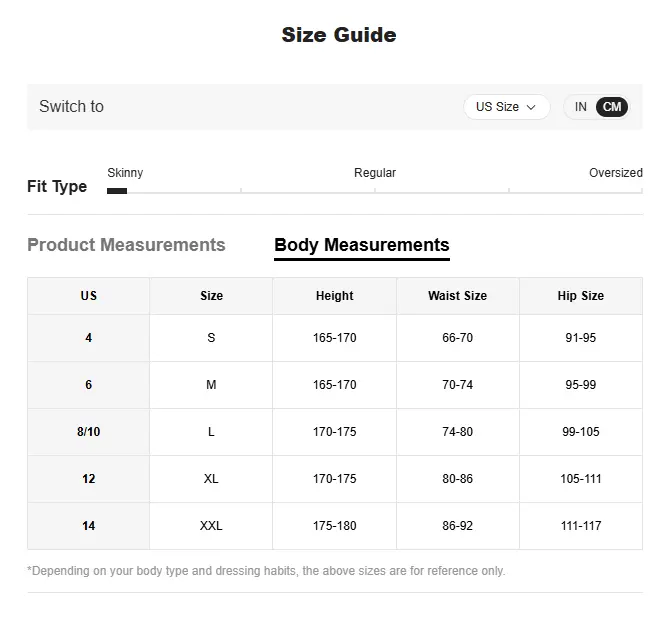Click the Height column header
670x630 pixels.
point(334,296)
